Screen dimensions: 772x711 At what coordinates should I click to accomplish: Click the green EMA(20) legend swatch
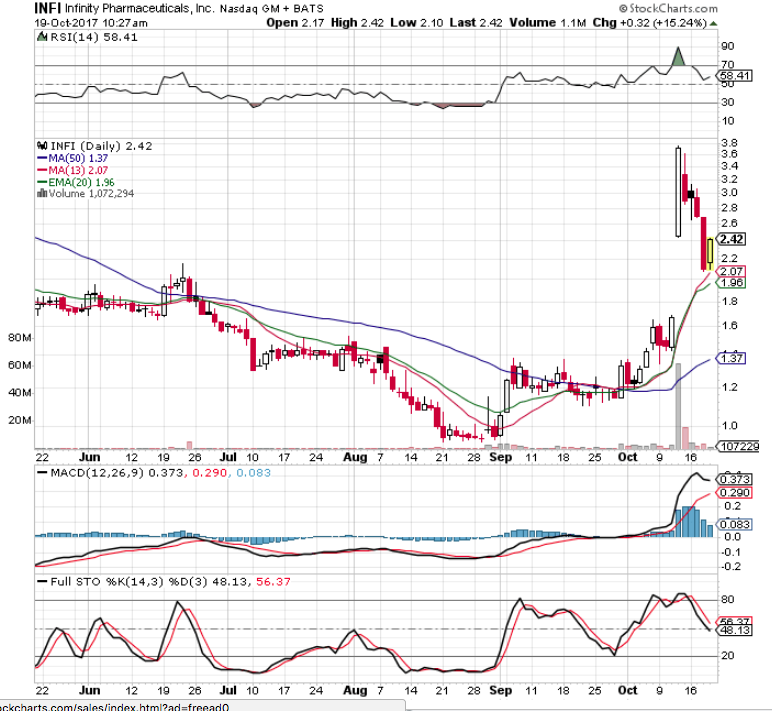coord(41,182)
